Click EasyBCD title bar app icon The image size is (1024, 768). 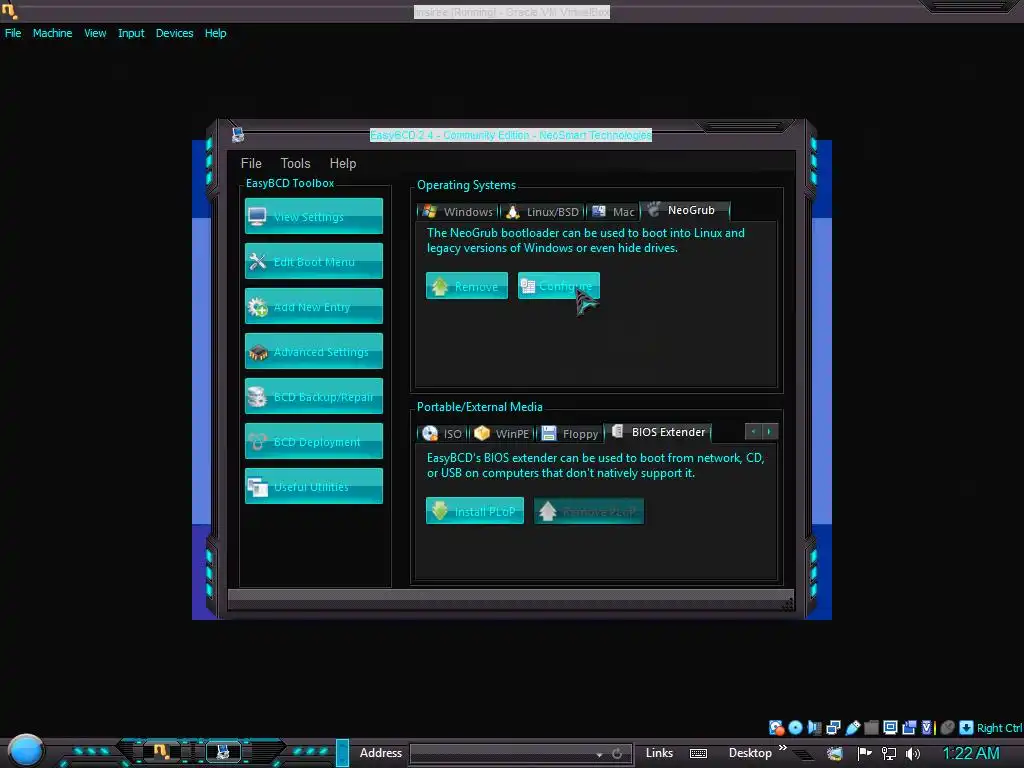238,135
